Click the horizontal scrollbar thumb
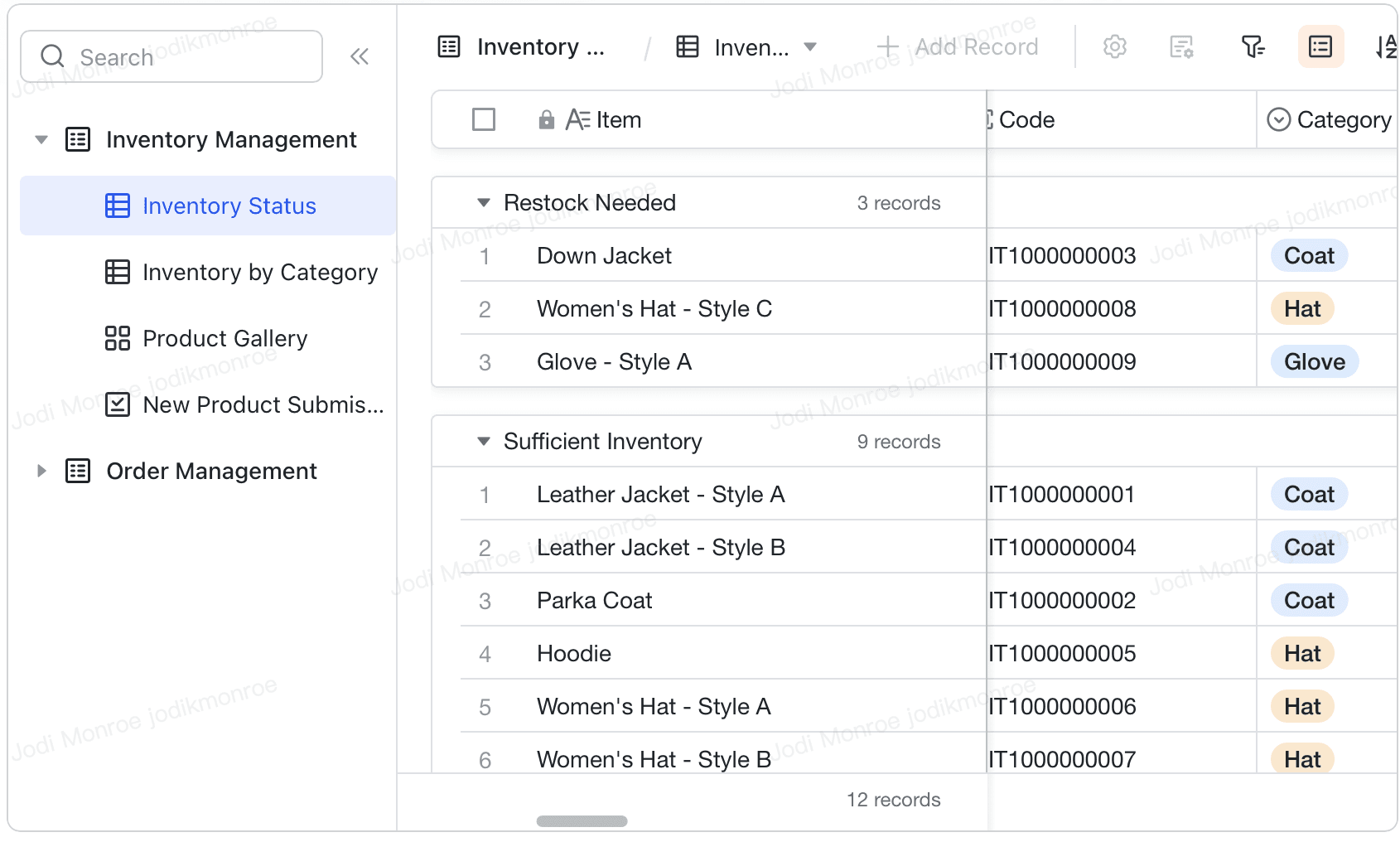The image size is (1400, 842). [582, 821]
